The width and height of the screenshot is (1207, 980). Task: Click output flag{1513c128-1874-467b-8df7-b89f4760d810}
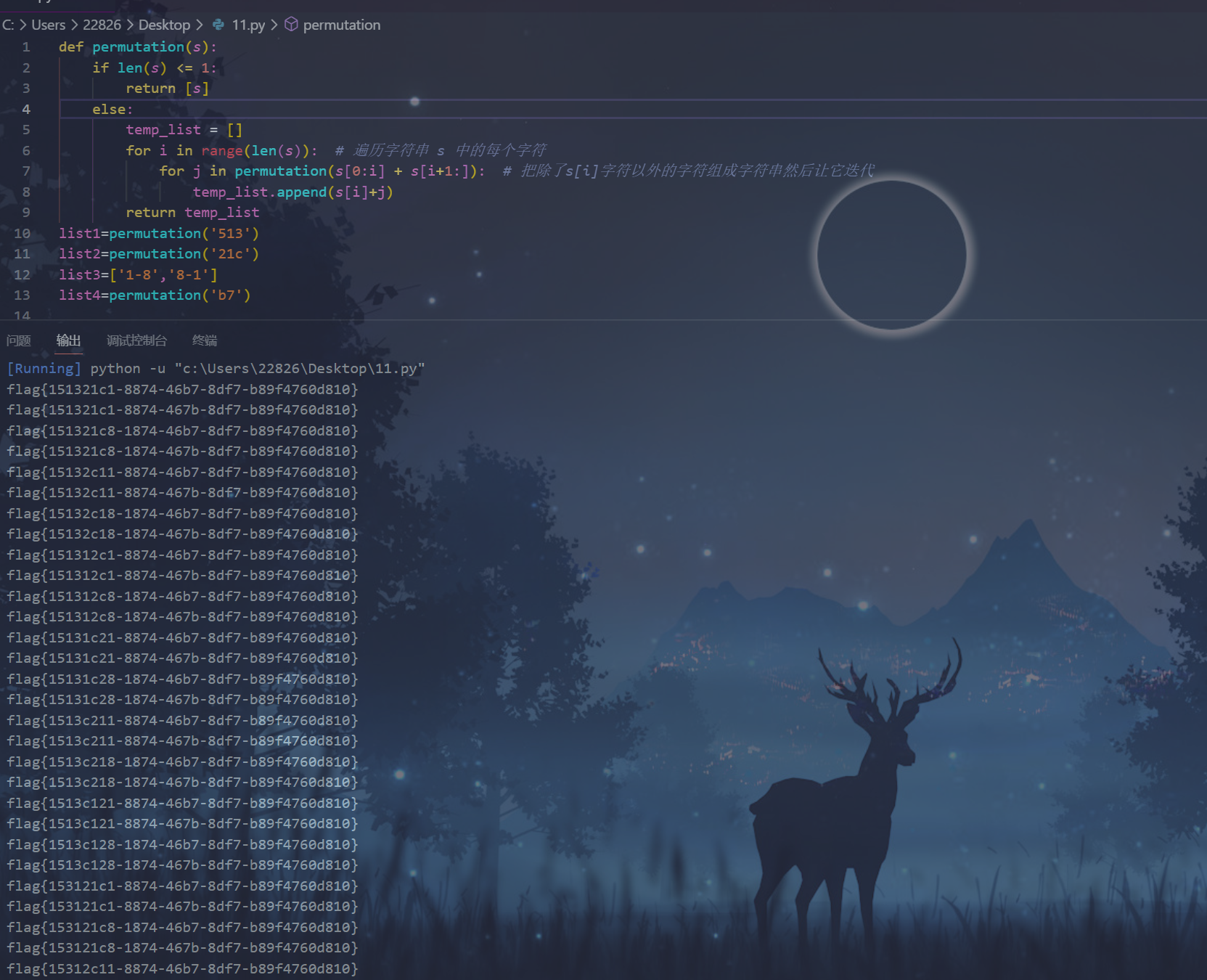tap(182, 865)
